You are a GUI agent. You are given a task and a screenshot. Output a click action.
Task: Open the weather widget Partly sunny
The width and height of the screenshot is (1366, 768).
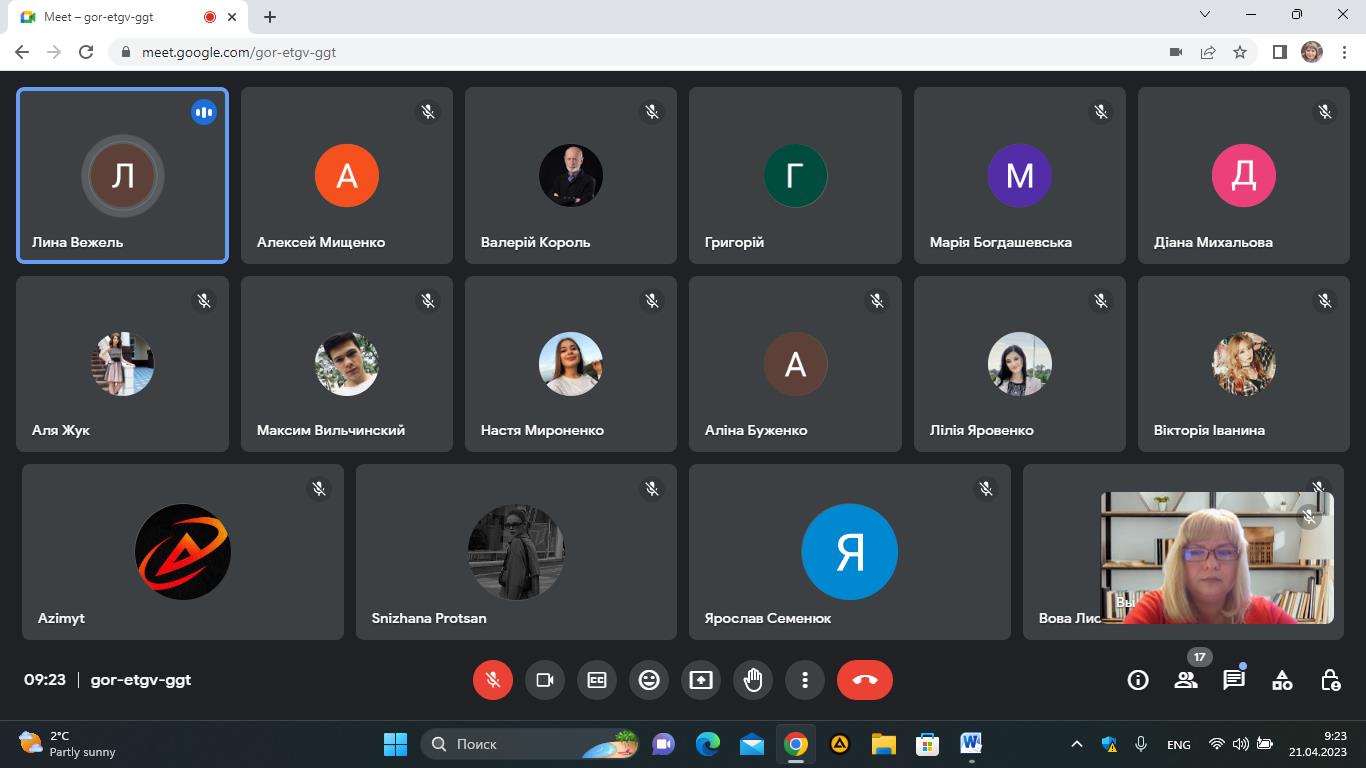68,744
